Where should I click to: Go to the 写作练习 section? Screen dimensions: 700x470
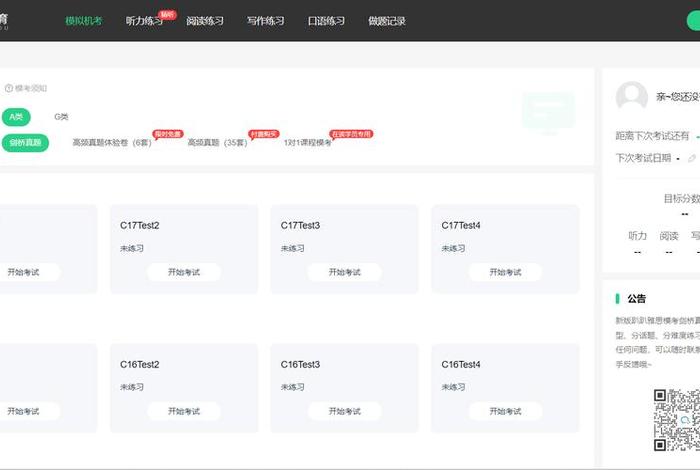266,21
